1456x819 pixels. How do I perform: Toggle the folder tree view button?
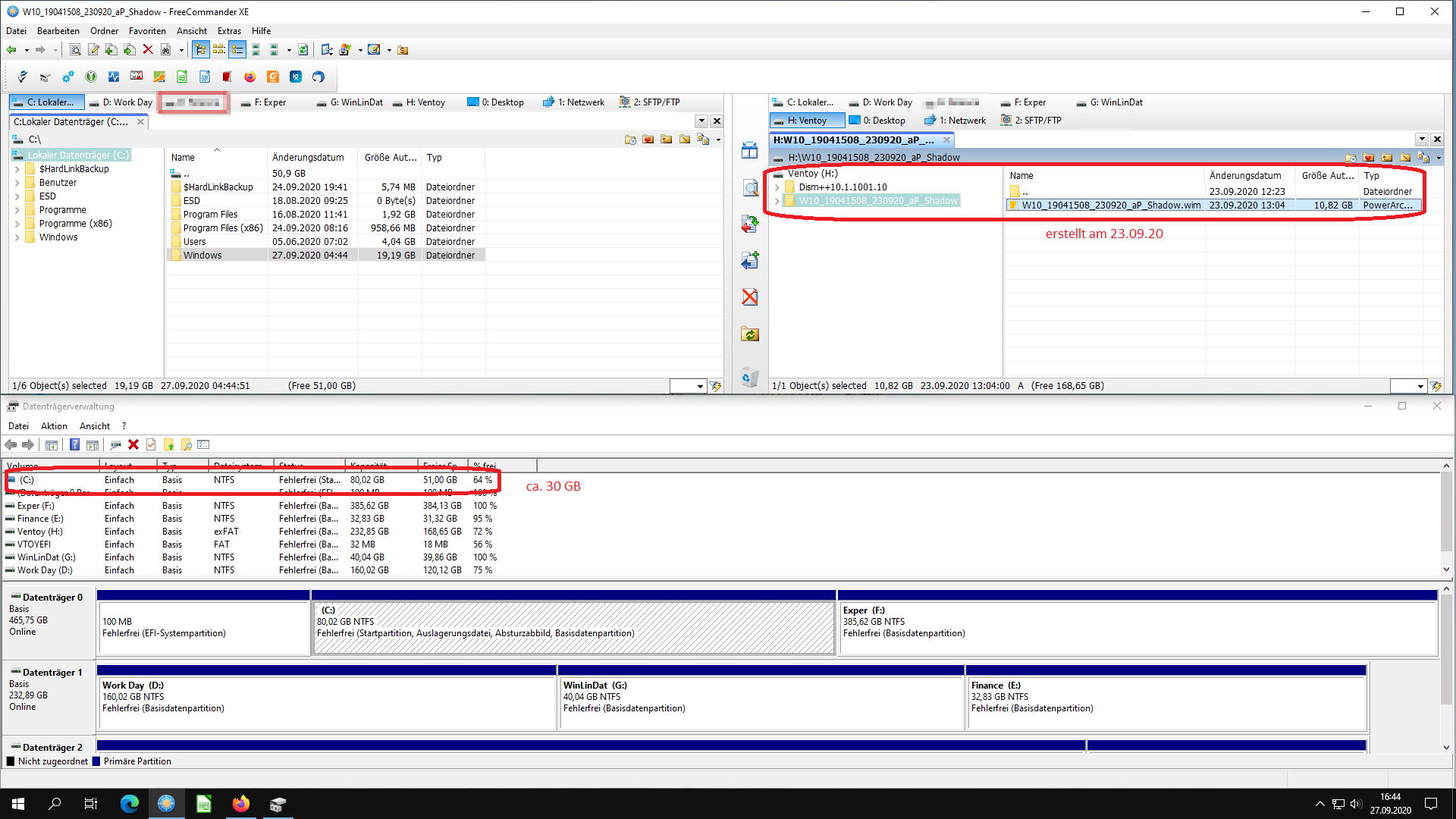[200, 50]
